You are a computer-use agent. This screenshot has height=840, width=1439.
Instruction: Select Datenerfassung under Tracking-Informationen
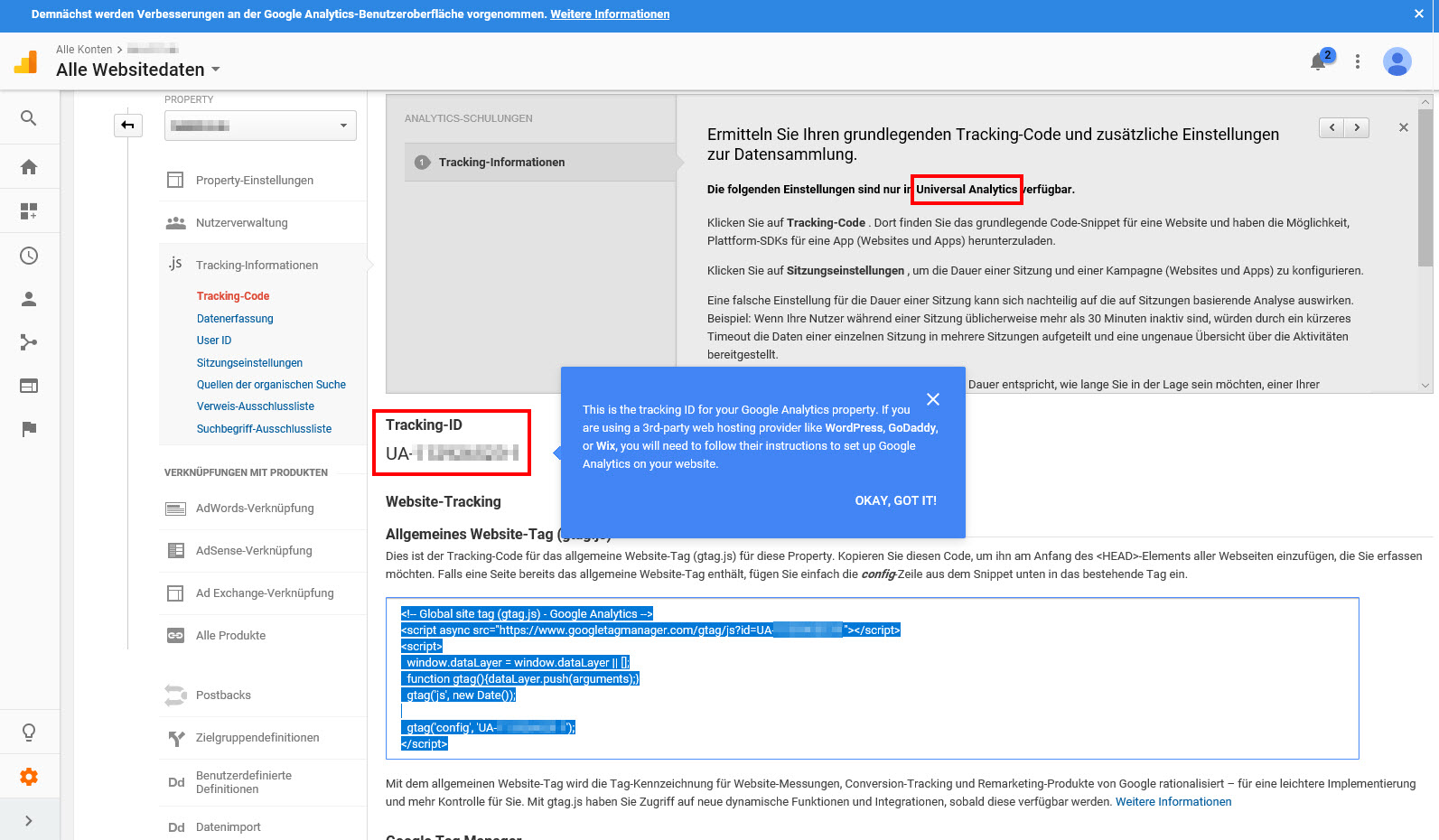click(x=235, y=319)
